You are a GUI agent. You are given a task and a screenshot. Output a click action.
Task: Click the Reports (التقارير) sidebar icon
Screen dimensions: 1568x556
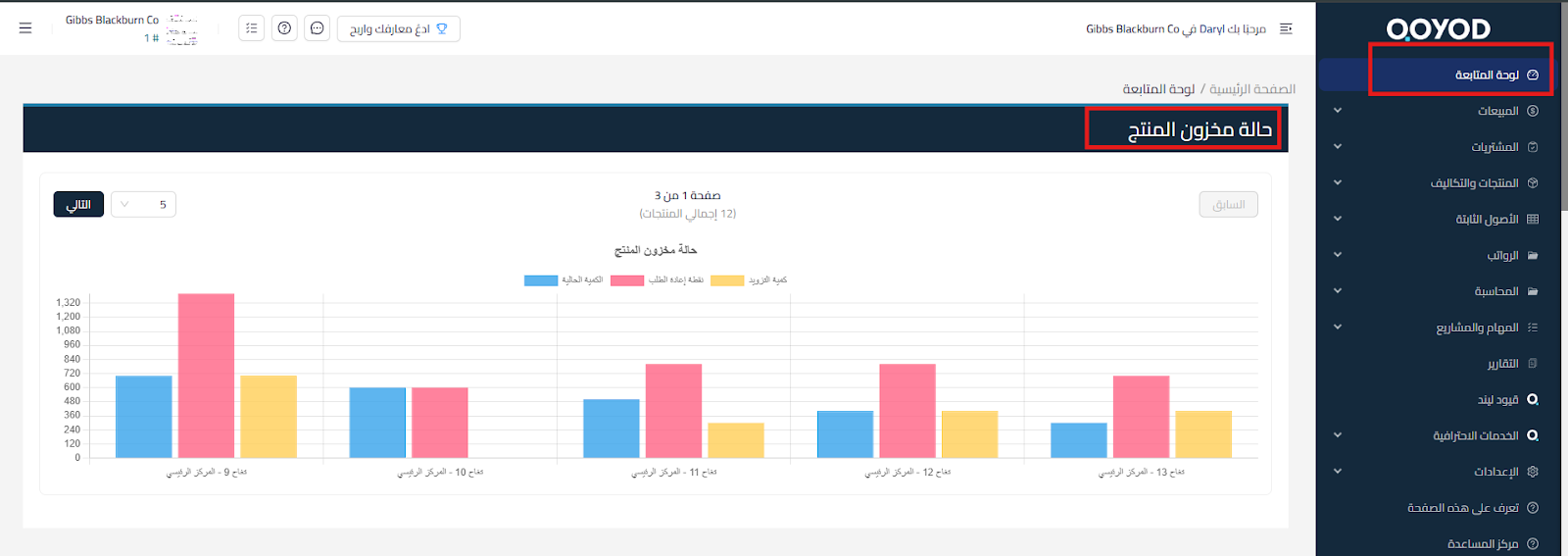pyautogui.click(x=1533, y=364)
